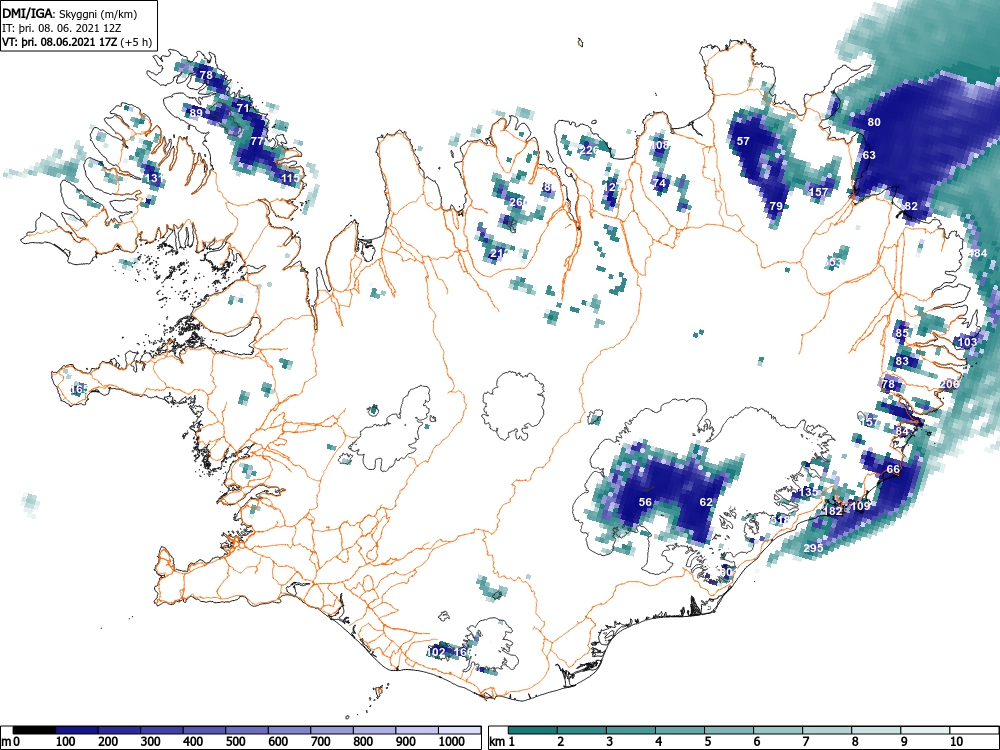The image size is (1000, 750).
Task: Click the visibility value 82 on the map
Action: (x=911, y=206)
